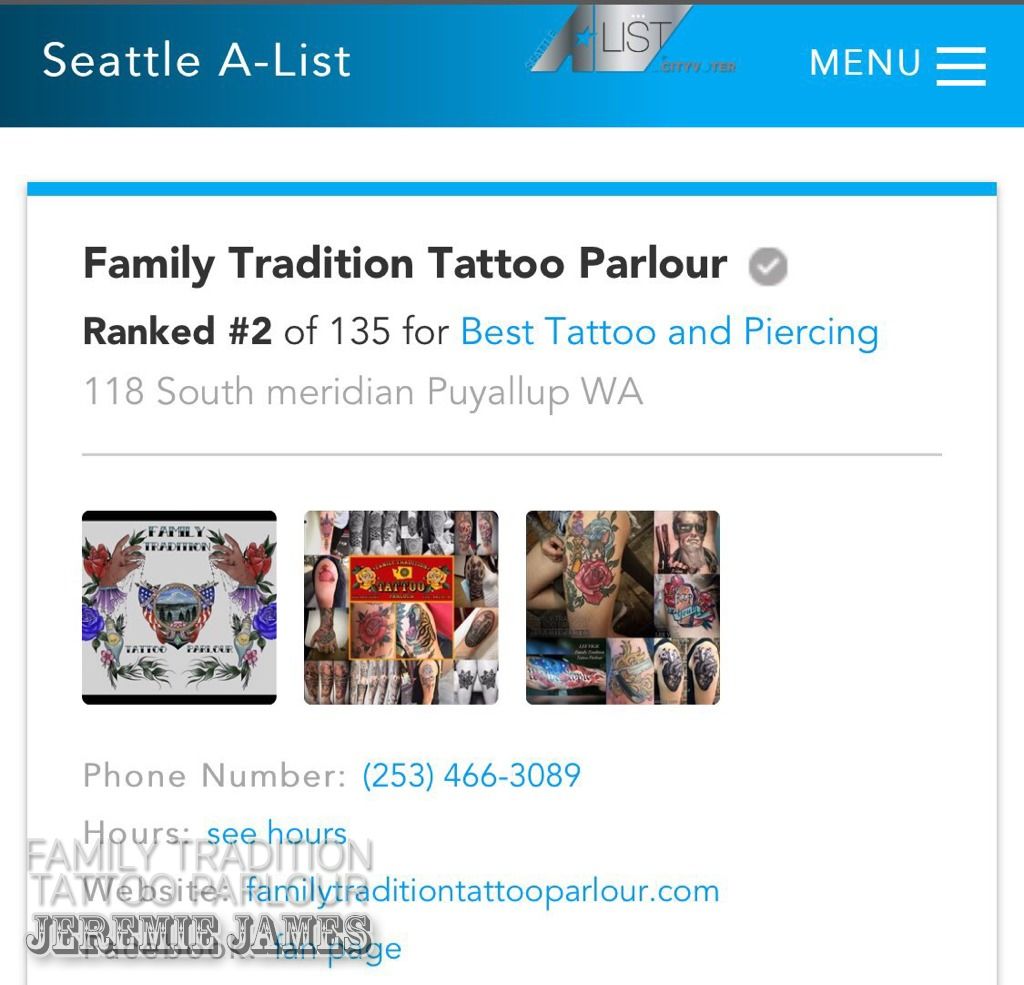Click the Website label text
1024x985 pixels.
click(x=155, y=891)
